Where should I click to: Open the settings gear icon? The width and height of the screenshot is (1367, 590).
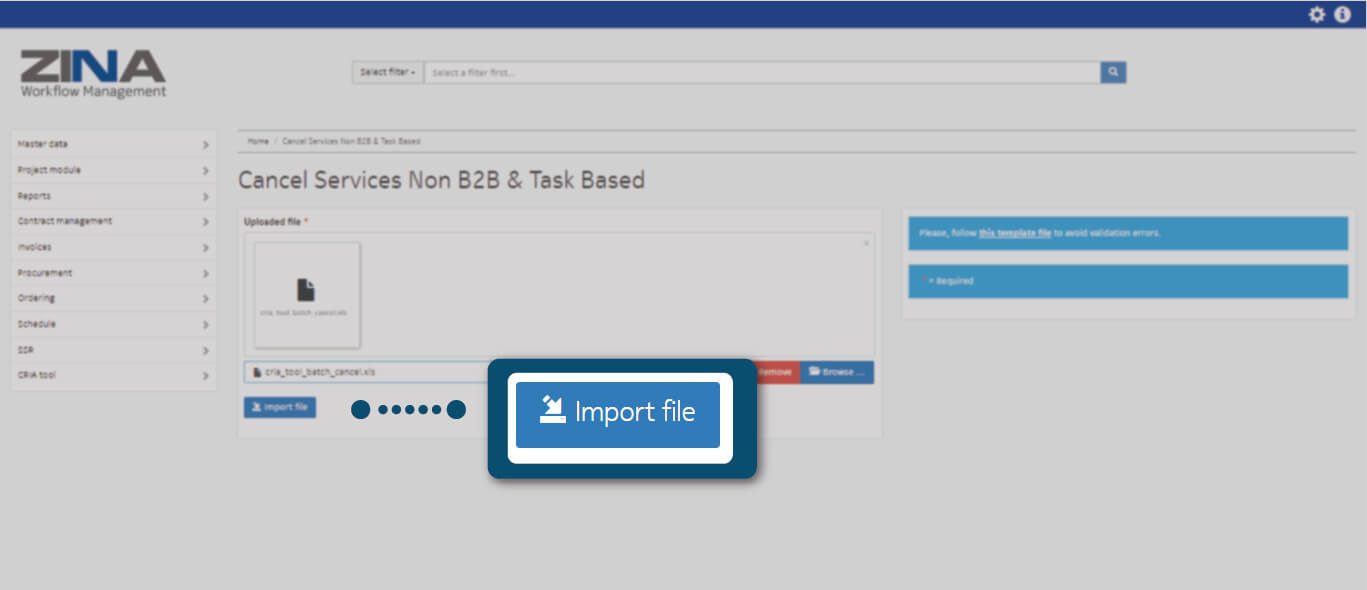pos(1317,14)
